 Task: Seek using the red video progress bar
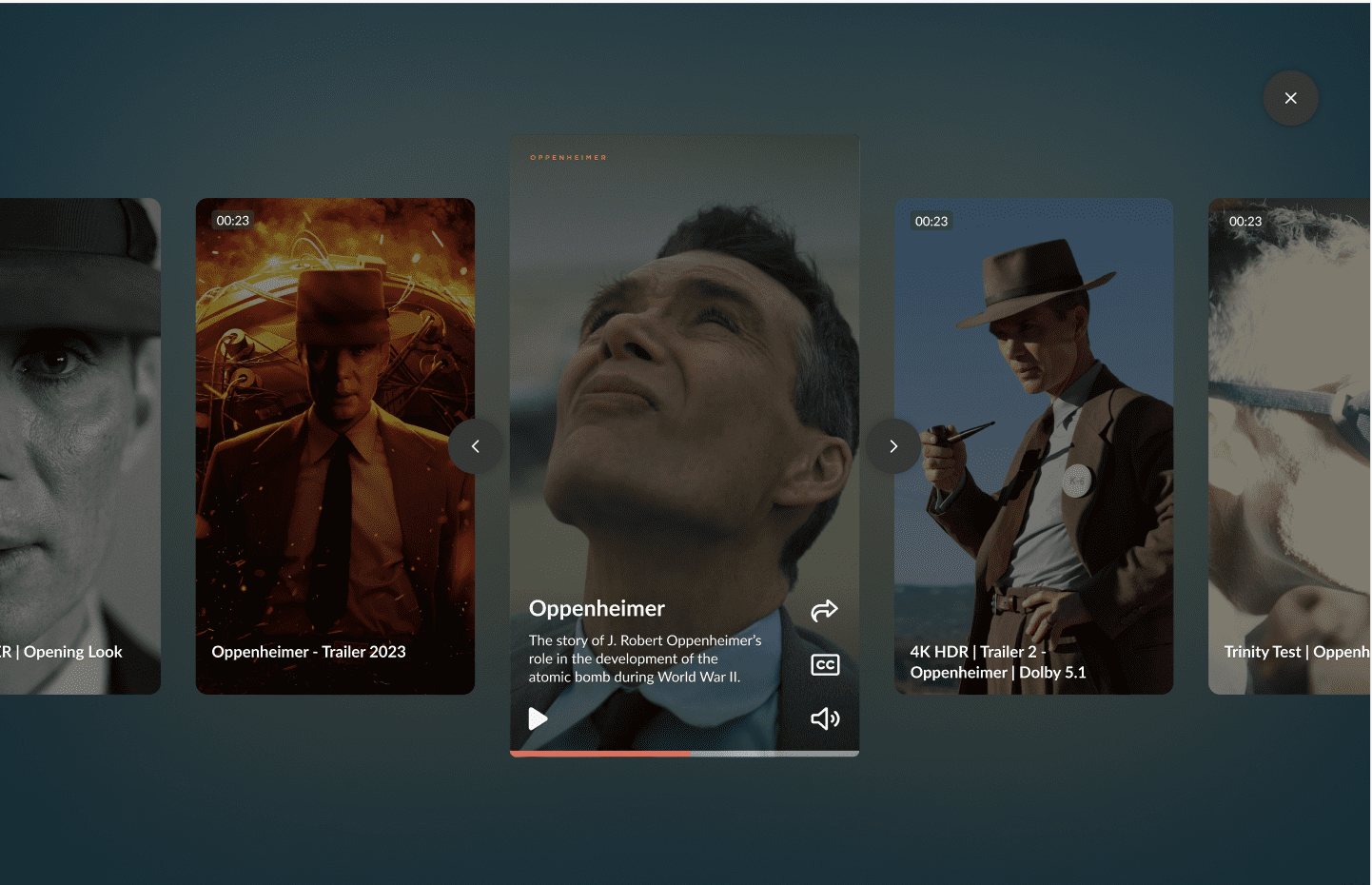pos(684,754)
